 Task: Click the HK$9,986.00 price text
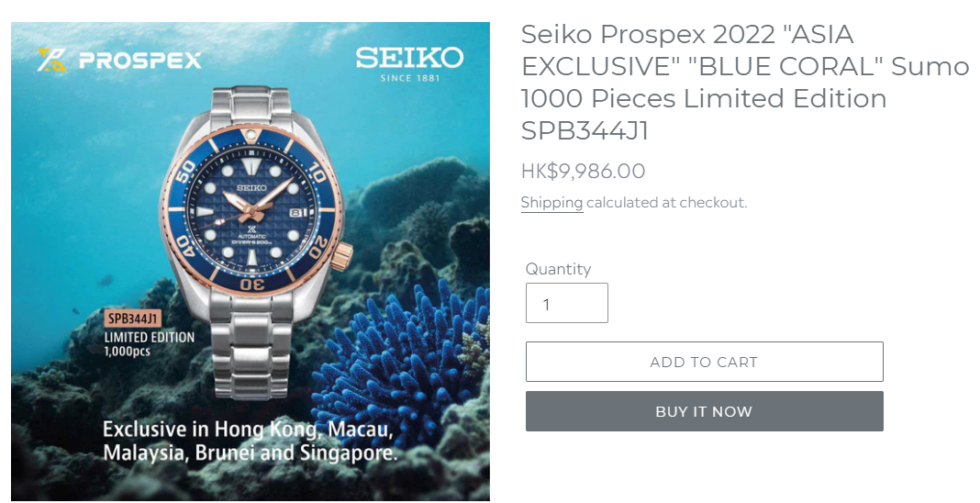[583, 170]
